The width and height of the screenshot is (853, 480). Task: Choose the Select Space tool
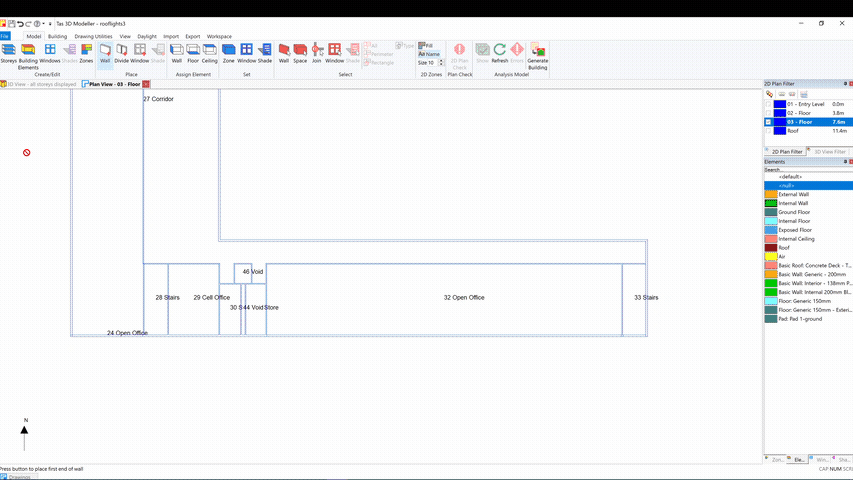point(300,53)
